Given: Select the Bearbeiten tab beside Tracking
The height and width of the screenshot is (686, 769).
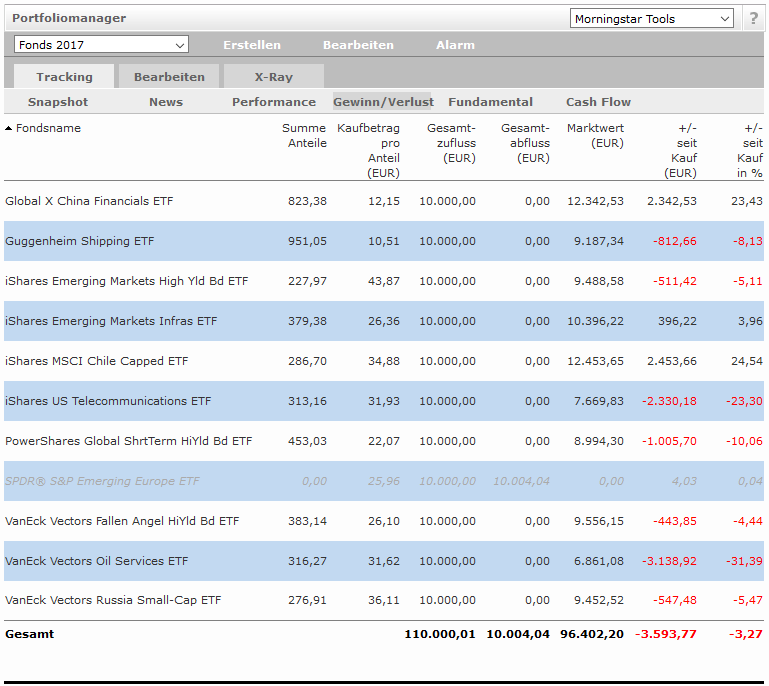Looking at the screenshot, I should pyautogui.click(x=169, y=77).
